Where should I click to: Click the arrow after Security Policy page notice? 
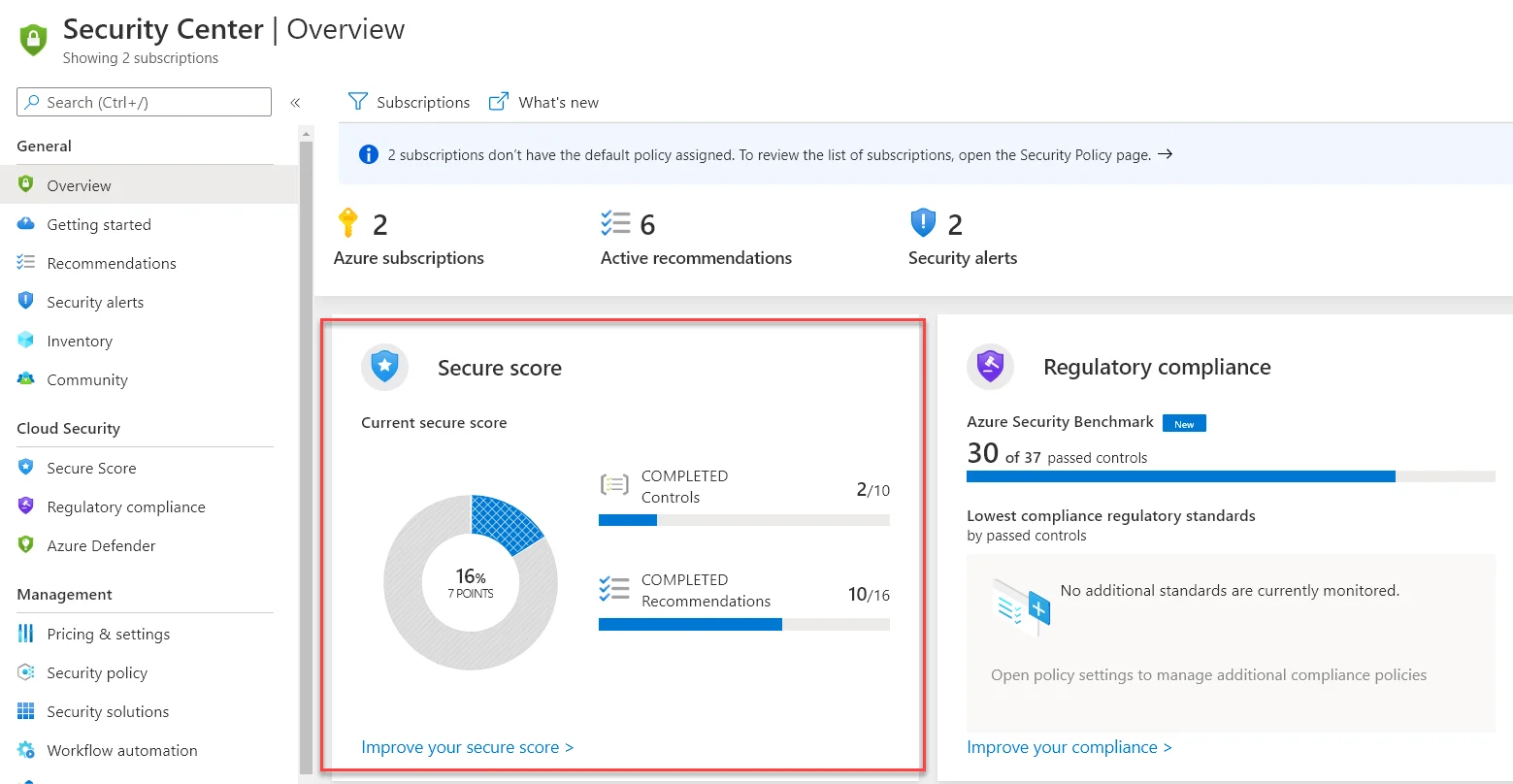(1166, 154)
